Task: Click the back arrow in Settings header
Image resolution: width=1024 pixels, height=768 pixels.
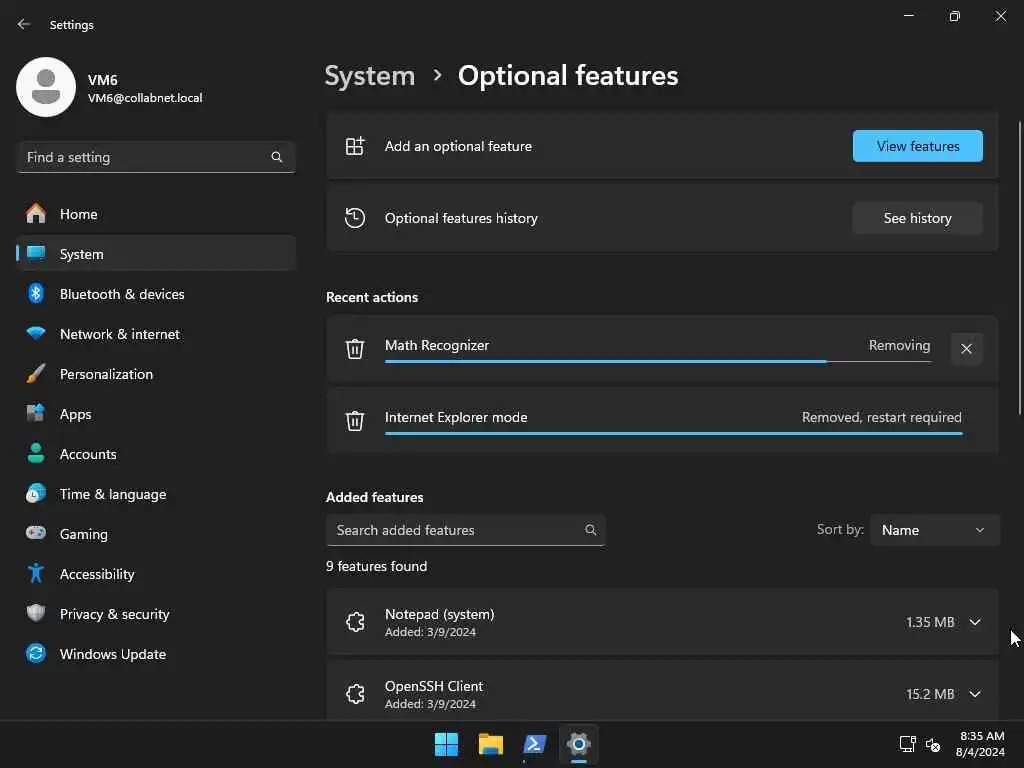Action: pos(24,24)
